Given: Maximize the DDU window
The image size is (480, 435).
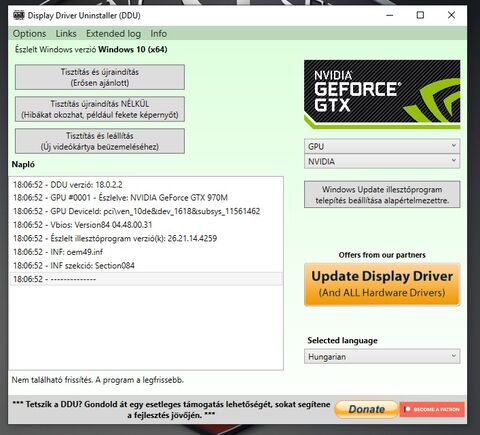Looking at the screenshot, I should pos(420,15).
